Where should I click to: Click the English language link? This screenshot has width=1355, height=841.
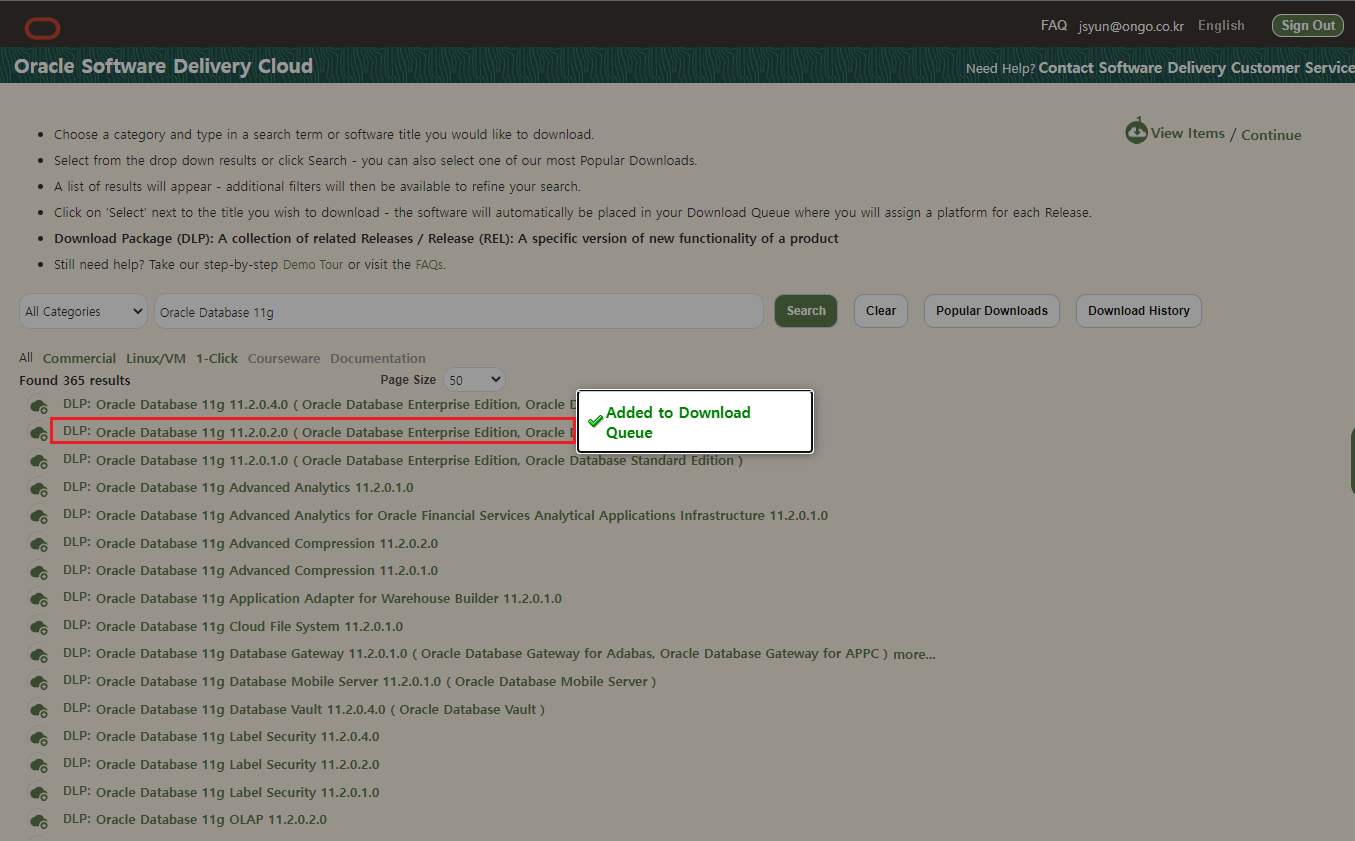tap(1221, 26)
